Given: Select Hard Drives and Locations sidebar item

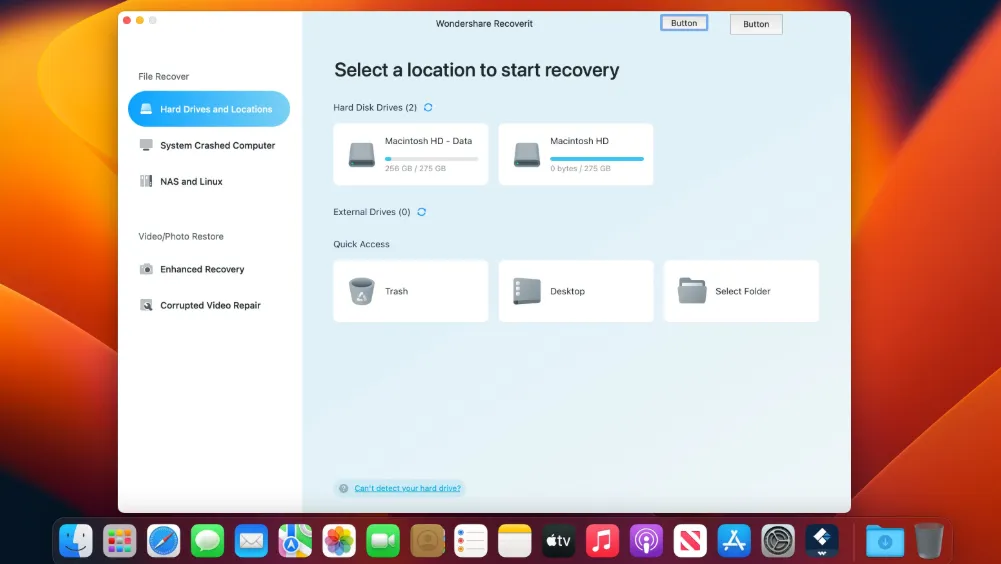Looking at the screenshot, I should tap(209, 109).
